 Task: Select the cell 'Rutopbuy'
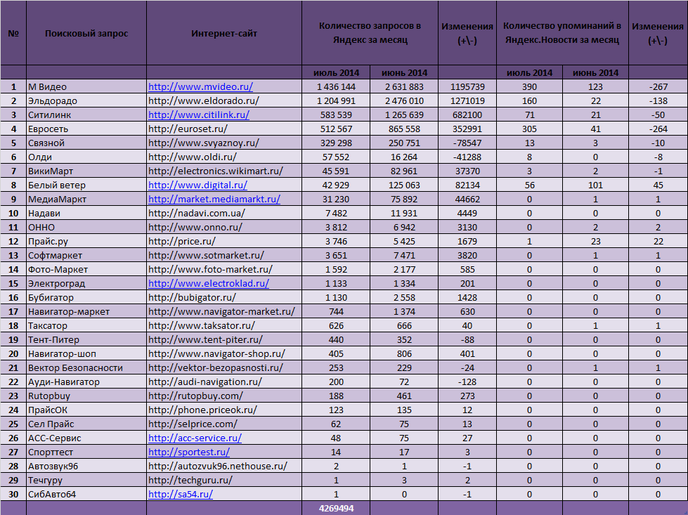pyautogui.click(x=86, y=396)
